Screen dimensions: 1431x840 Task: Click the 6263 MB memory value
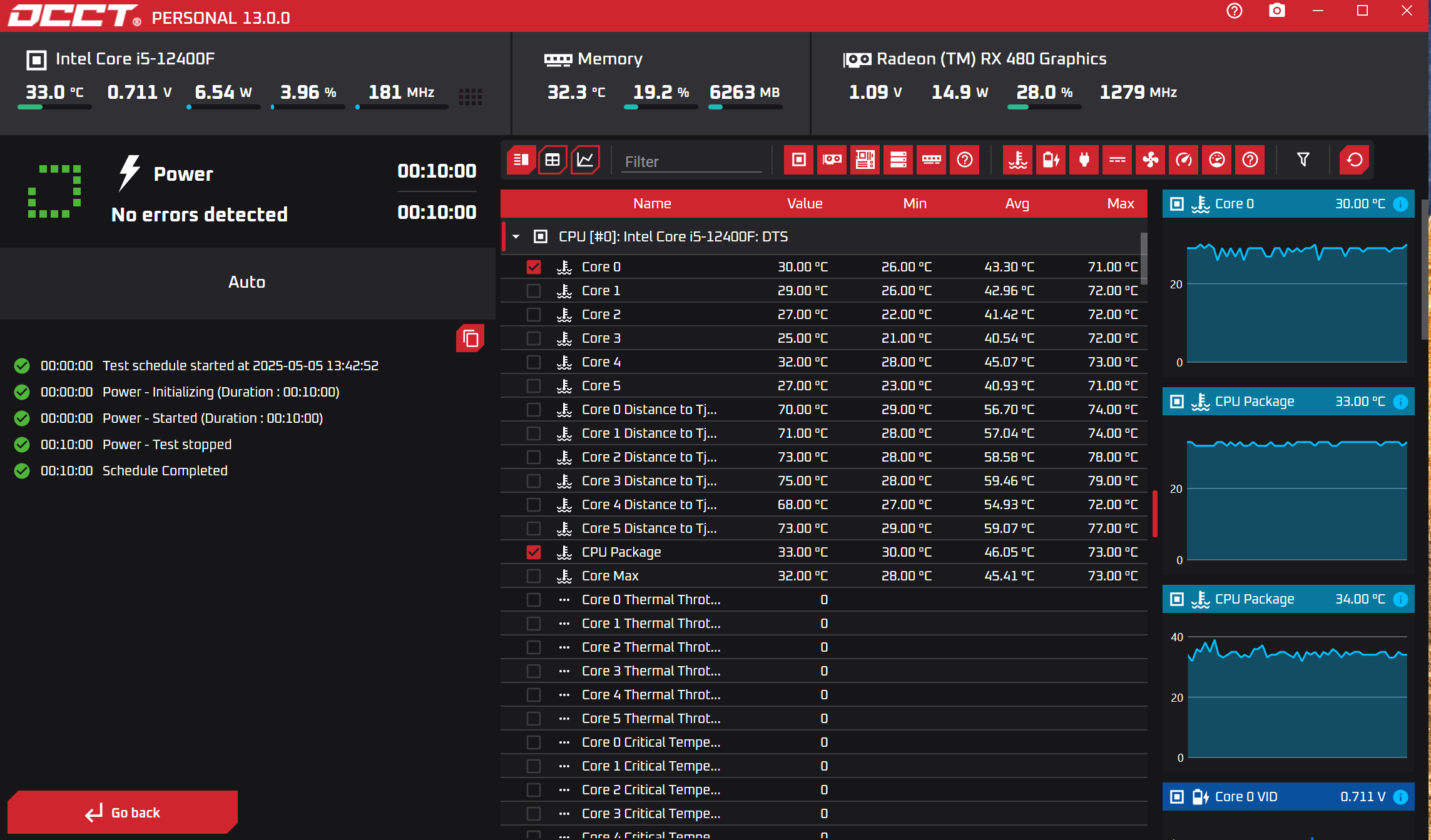click(x=745, y=93)
